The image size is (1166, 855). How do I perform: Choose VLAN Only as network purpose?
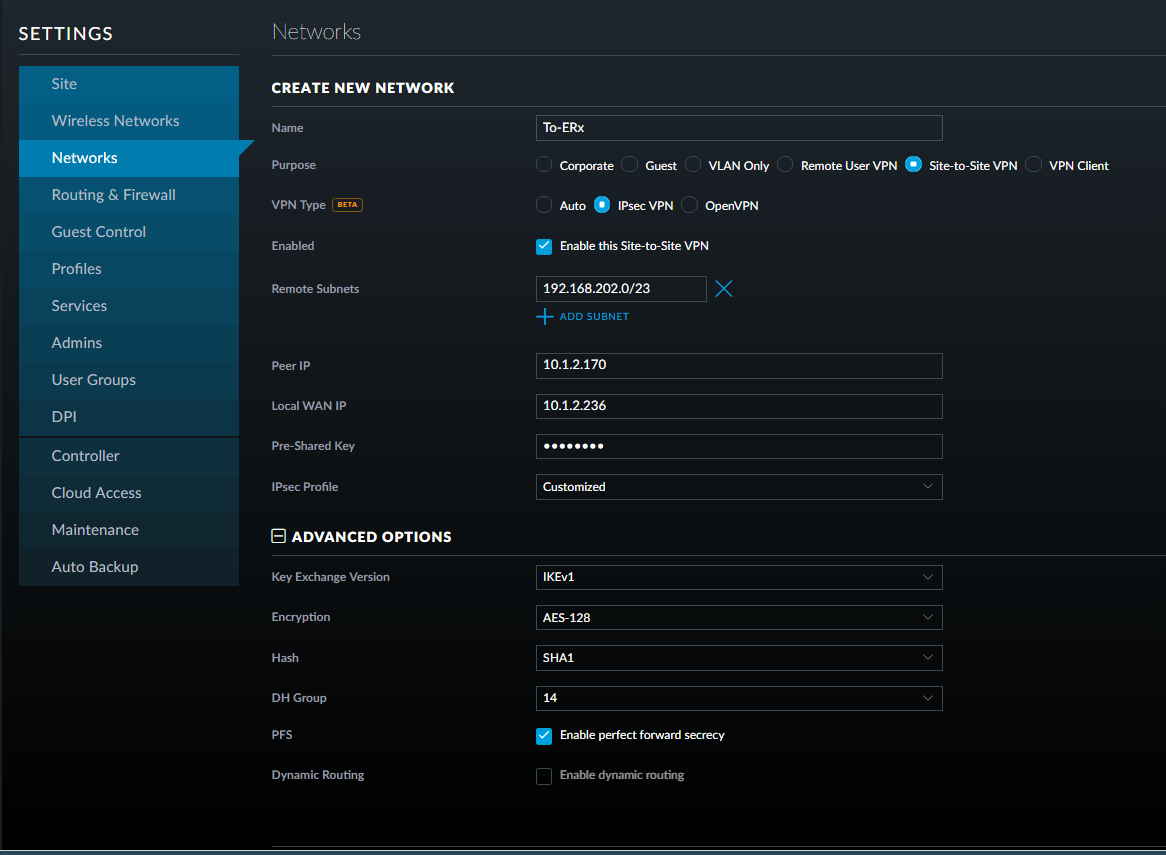(692, 164)
